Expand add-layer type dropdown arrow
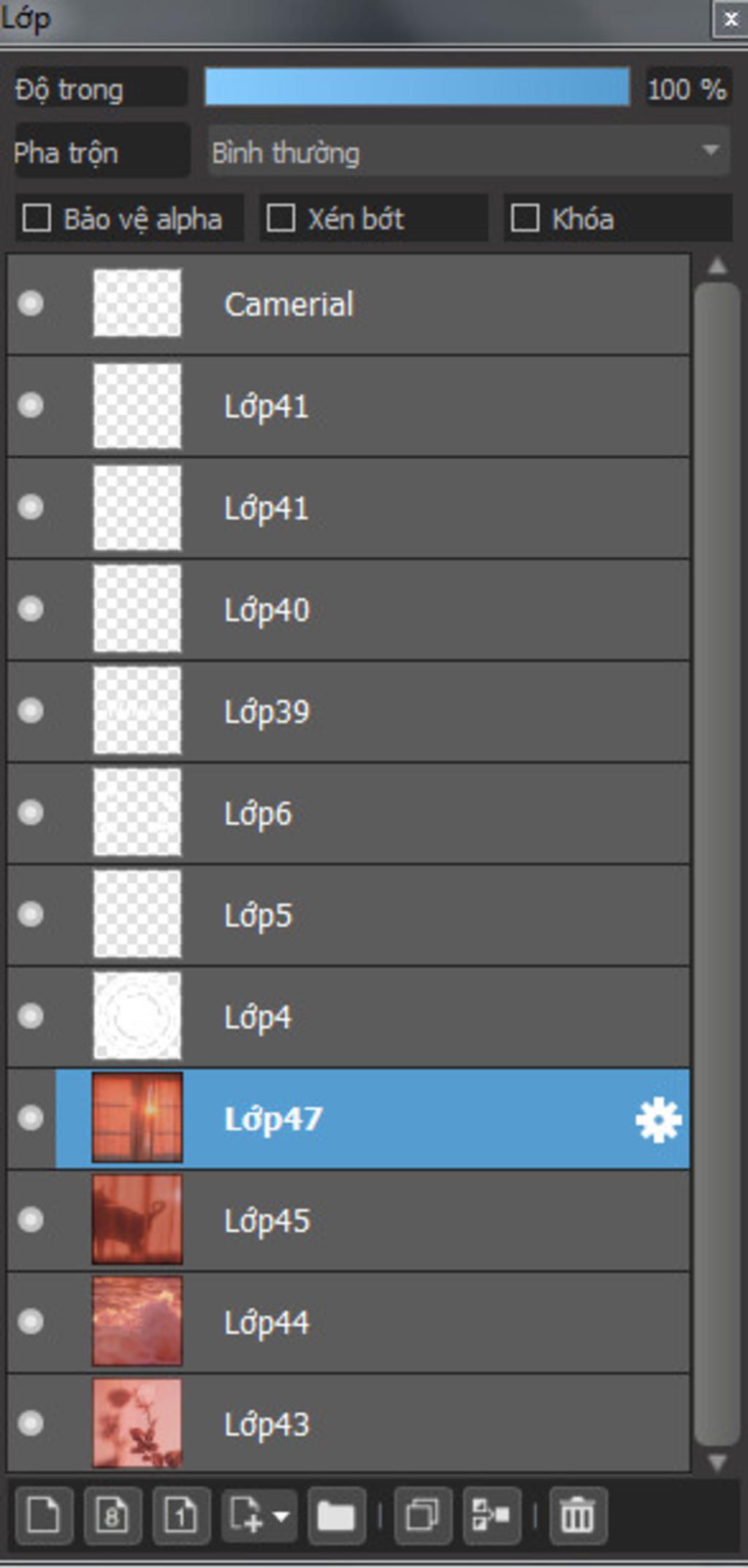The image size is (748, 1568). 280,1516
